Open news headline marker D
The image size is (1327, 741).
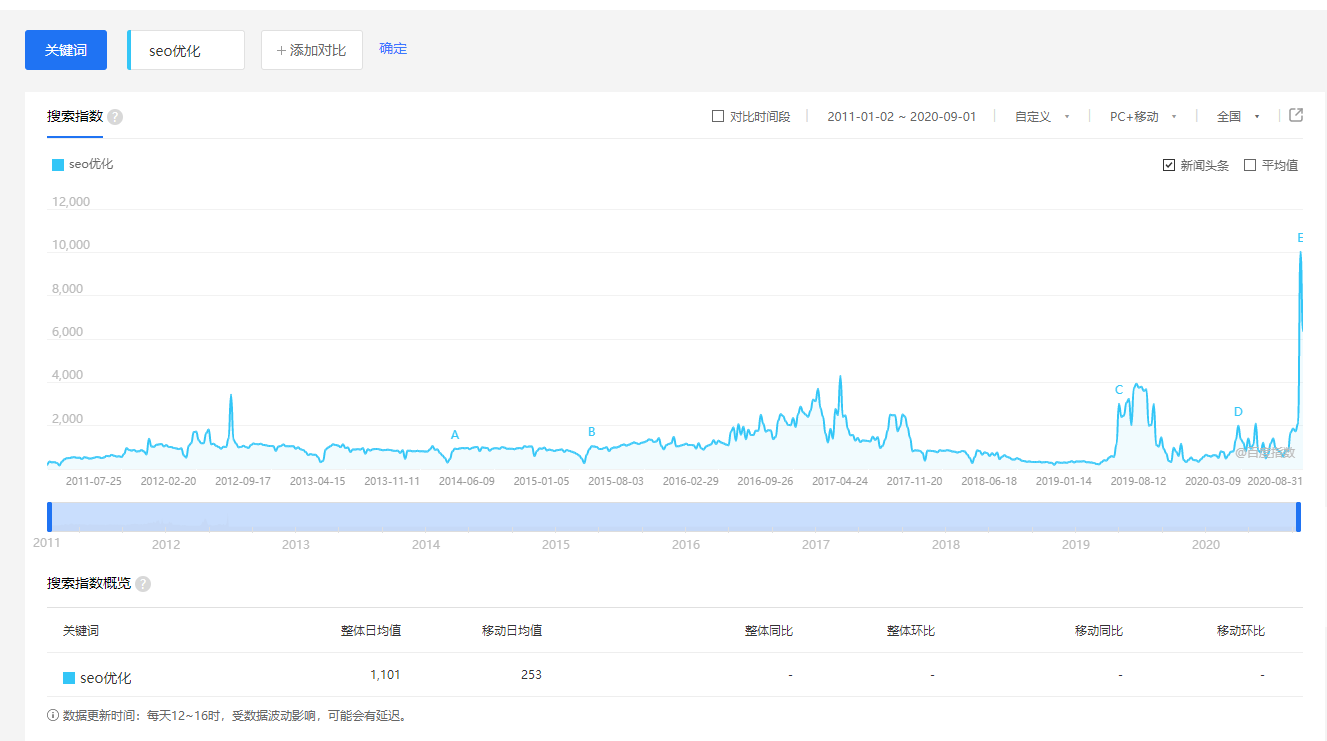tap(1238, 412)
